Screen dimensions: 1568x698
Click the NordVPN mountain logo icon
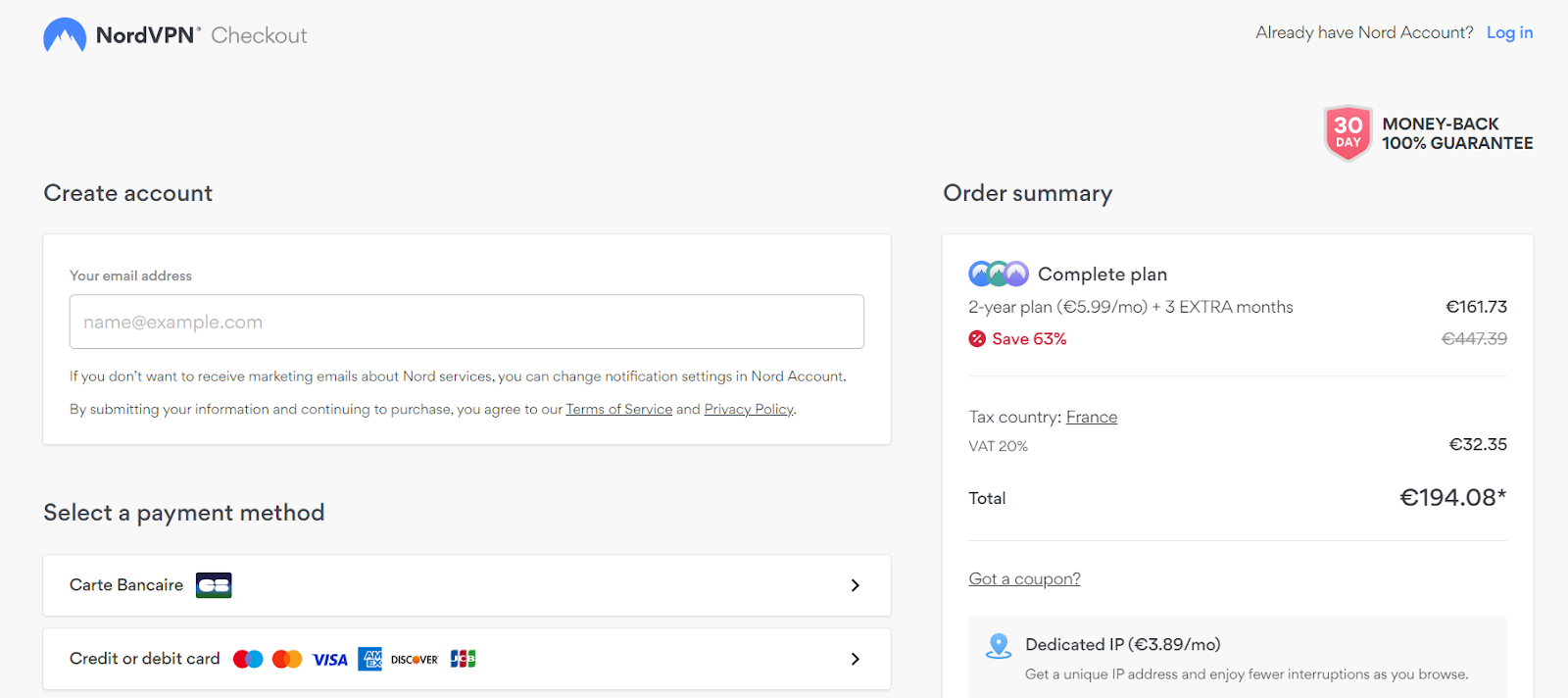(65, 35)
